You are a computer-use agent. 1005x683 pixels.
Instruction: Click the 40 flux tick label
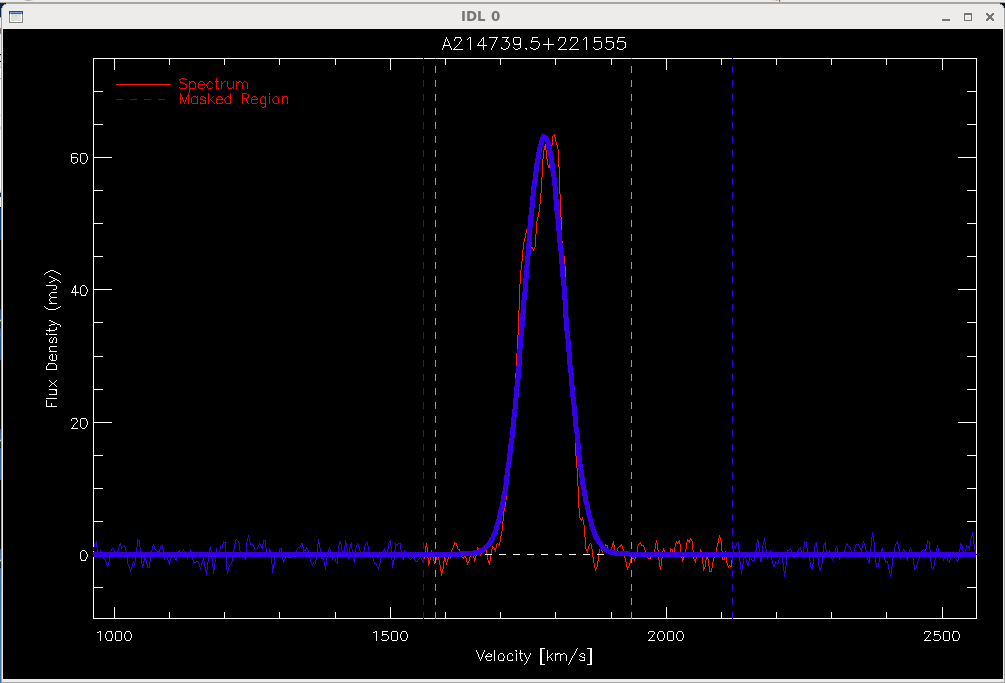[79, 290]
